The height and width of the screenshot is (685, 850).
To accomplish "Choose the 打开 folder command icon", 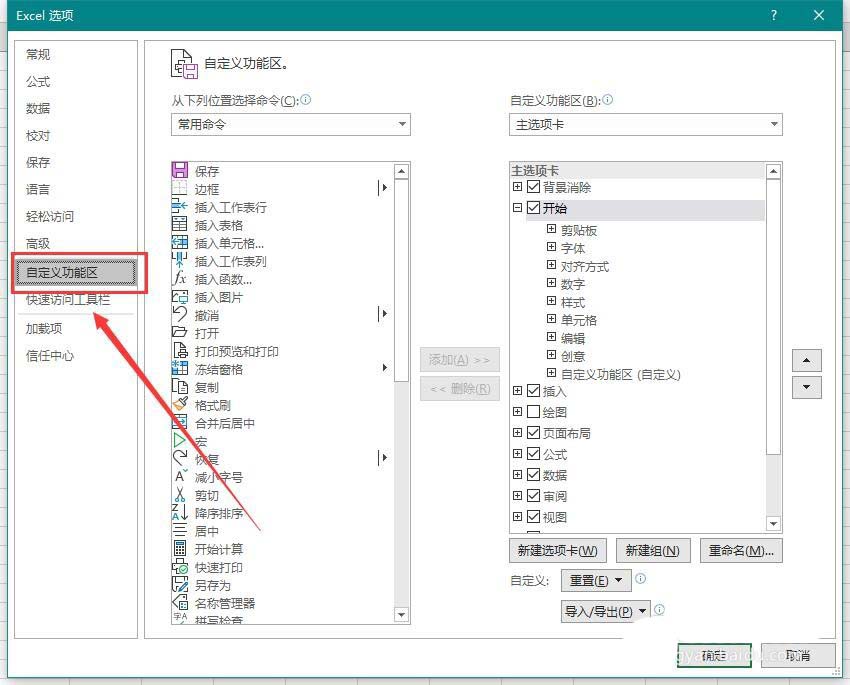I will 179,332.
